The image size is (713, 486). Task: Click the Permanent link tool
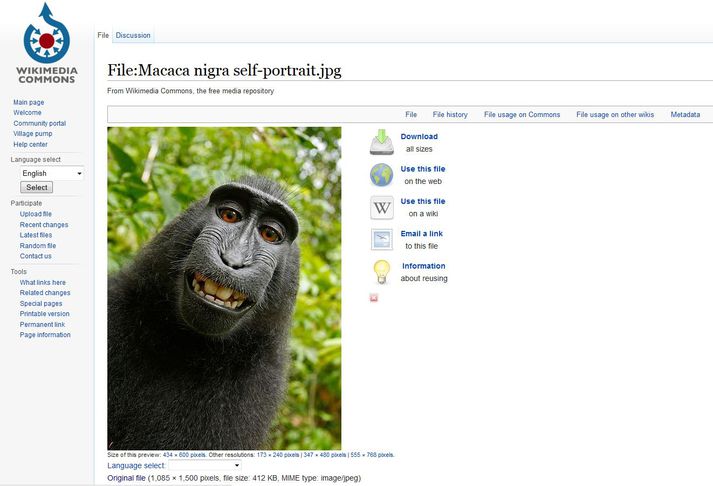[42, 324]
